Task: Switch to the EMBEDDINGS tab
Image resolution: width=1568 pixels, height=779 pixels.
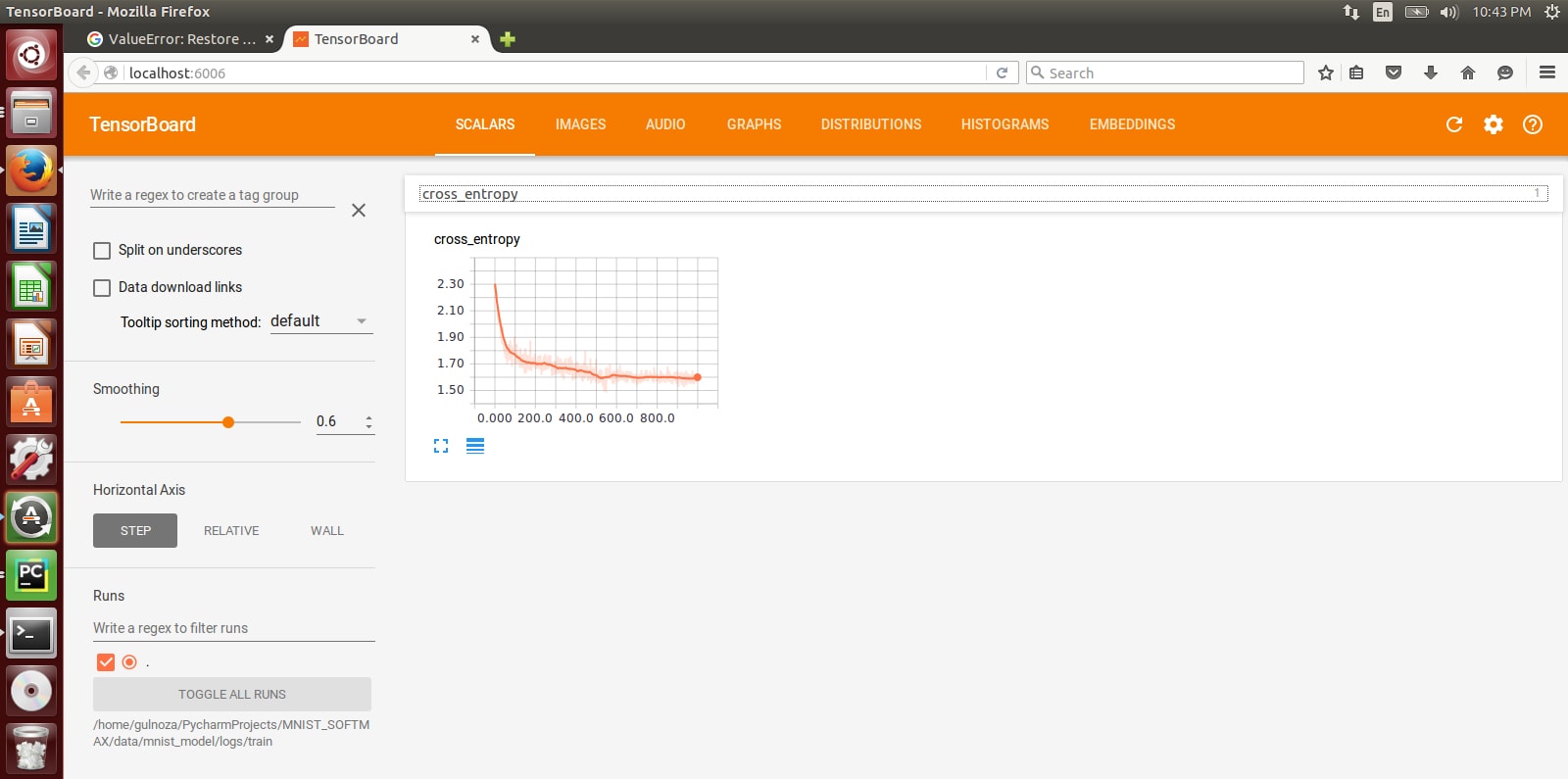Action: pyautogui.click(x=1132, y=124)
